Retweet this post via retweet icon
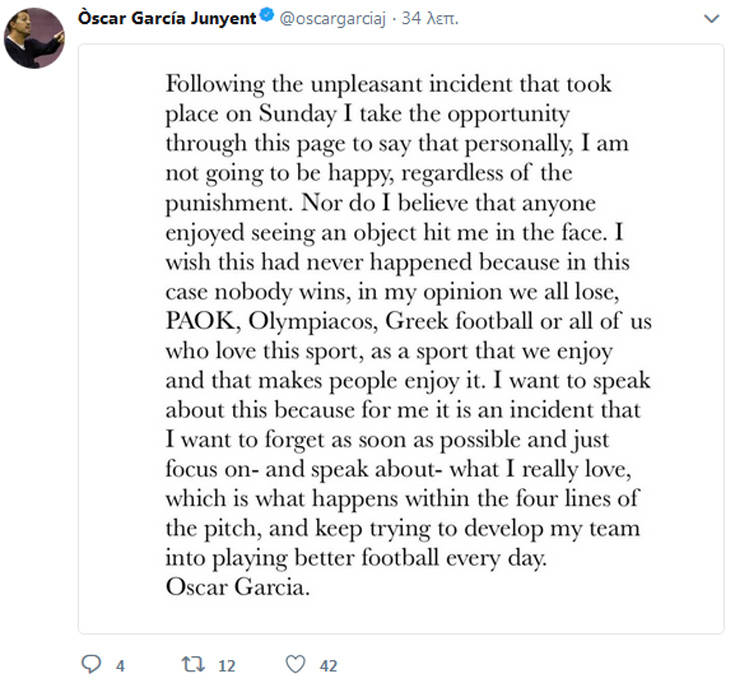This screenshot has height=683, width=735. [x=190, y=664]
